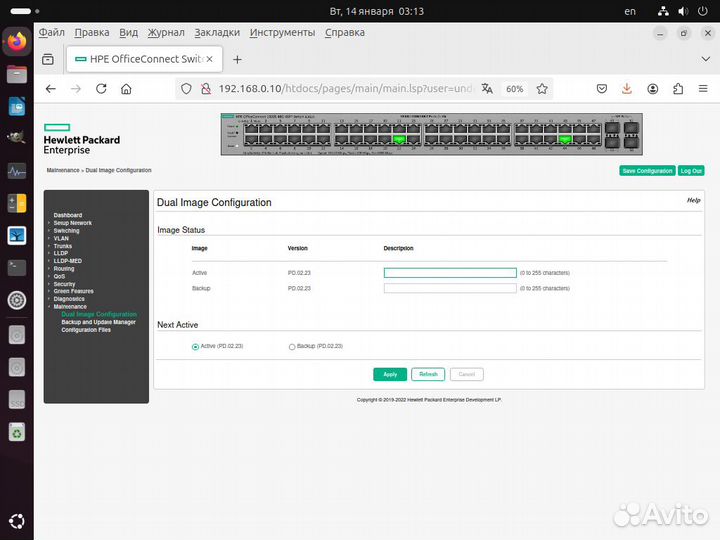Open the Закладки menu

click(217, 33)
